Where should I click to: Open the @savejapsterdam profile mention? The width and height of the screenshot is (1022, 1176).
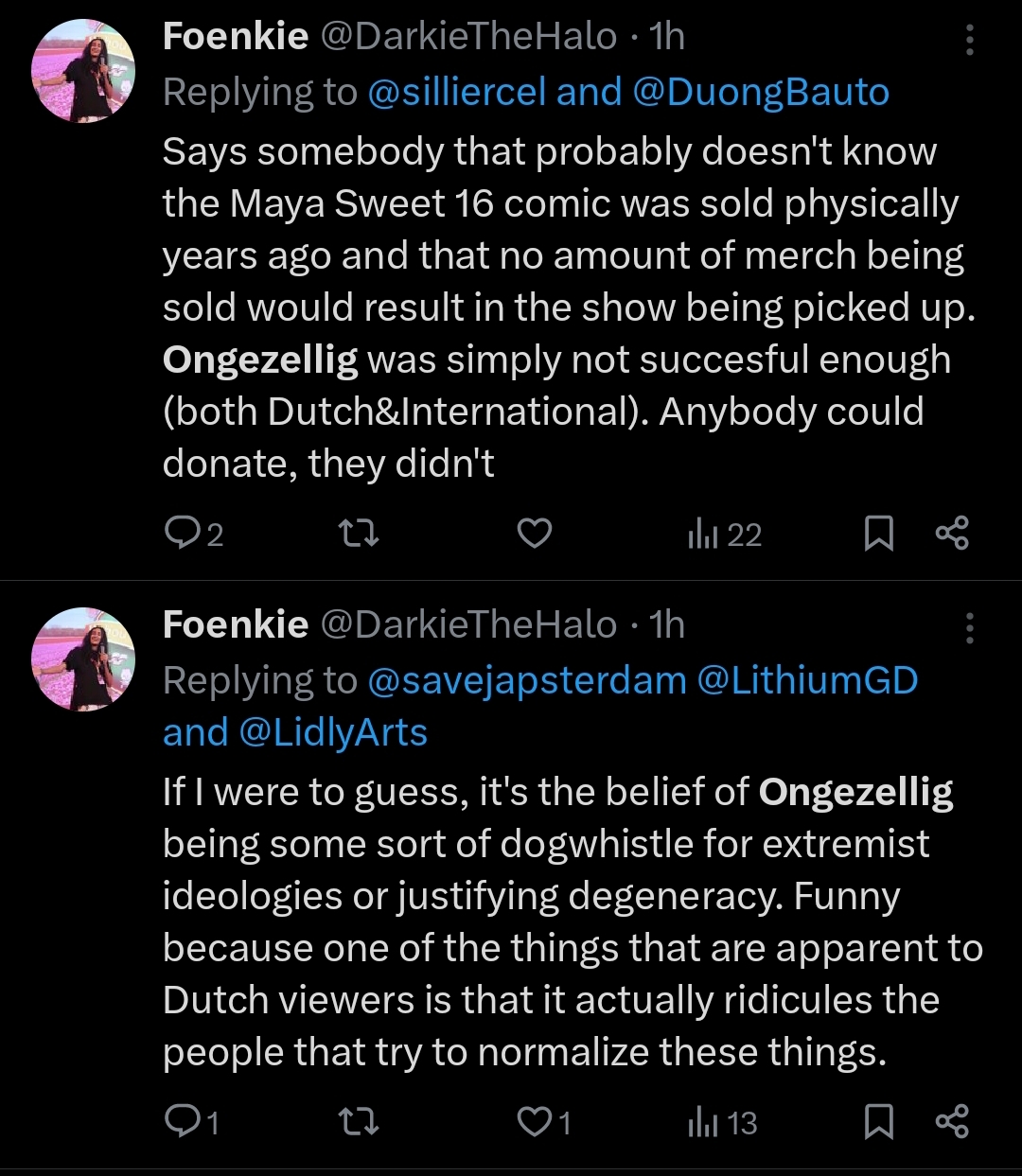(x=526, y=680)
